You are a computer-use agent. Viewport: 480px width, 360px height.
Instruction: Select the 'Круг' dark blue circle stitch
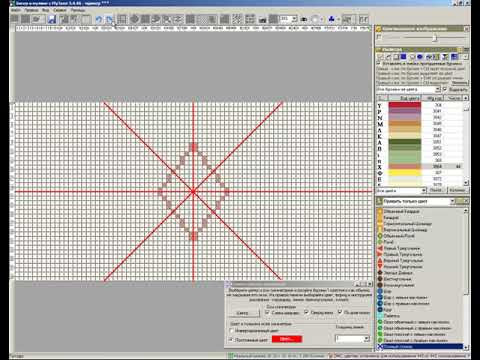[385, 310]
